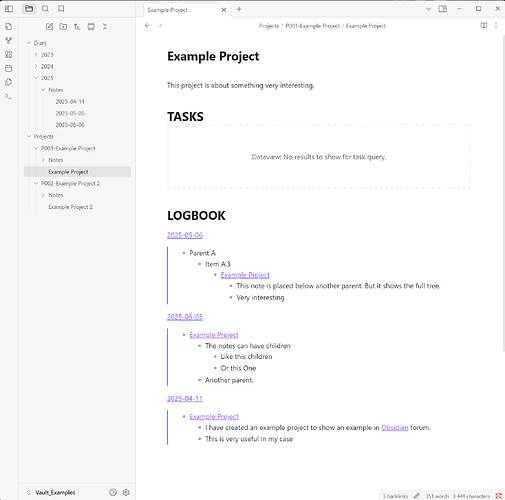Follow the 2025-05-05 logbook link
This screenshot has height=500, width=505.
coord(185,317)
